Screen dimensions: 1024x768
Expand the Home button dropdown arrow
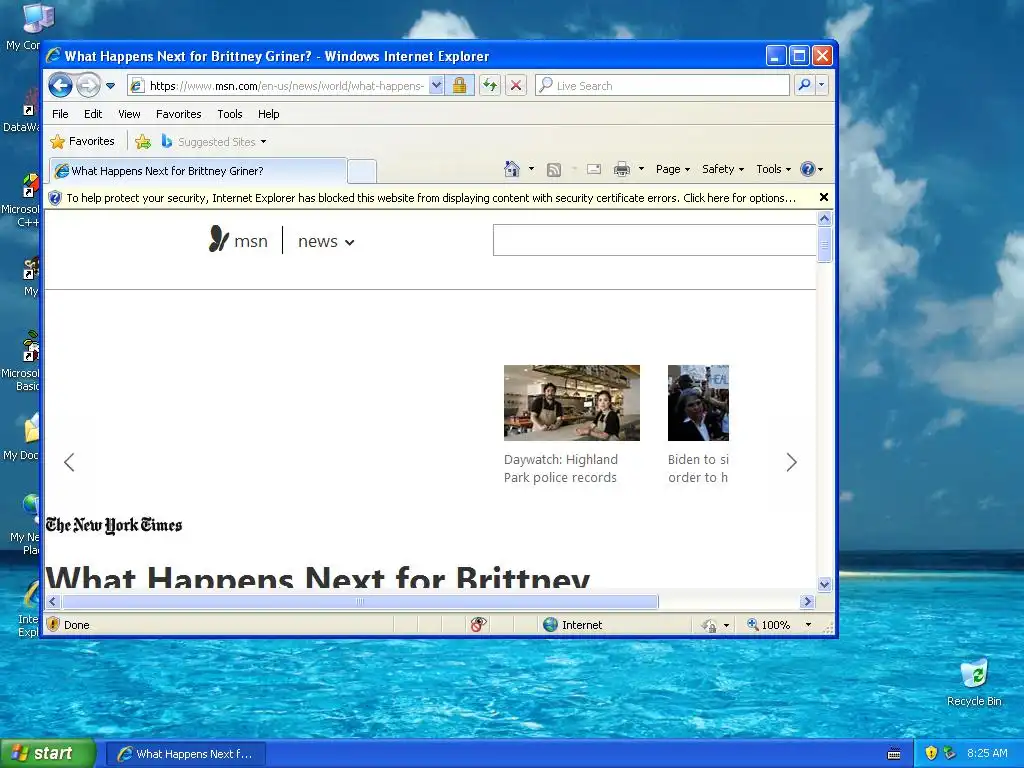pyautogui.click(x=531, y=169)
